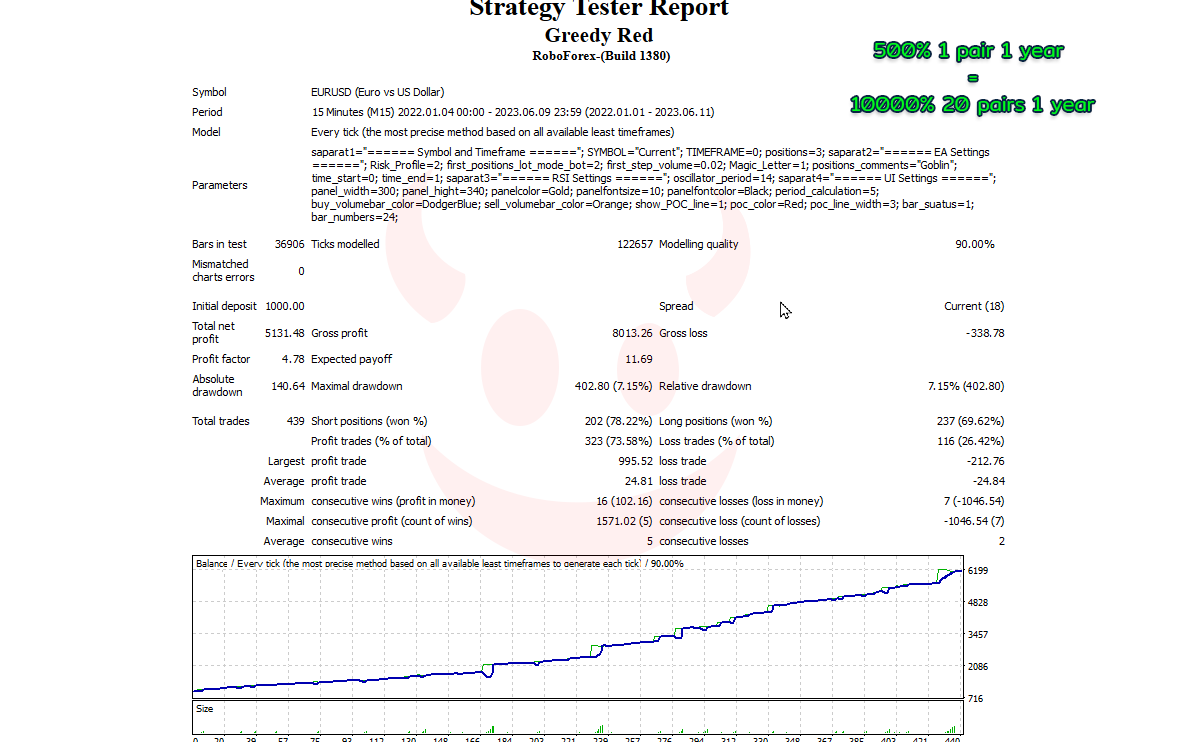The image size is (1200, 742).
Task: Click the profit factor value '4.78'
Action: point(294,359)
